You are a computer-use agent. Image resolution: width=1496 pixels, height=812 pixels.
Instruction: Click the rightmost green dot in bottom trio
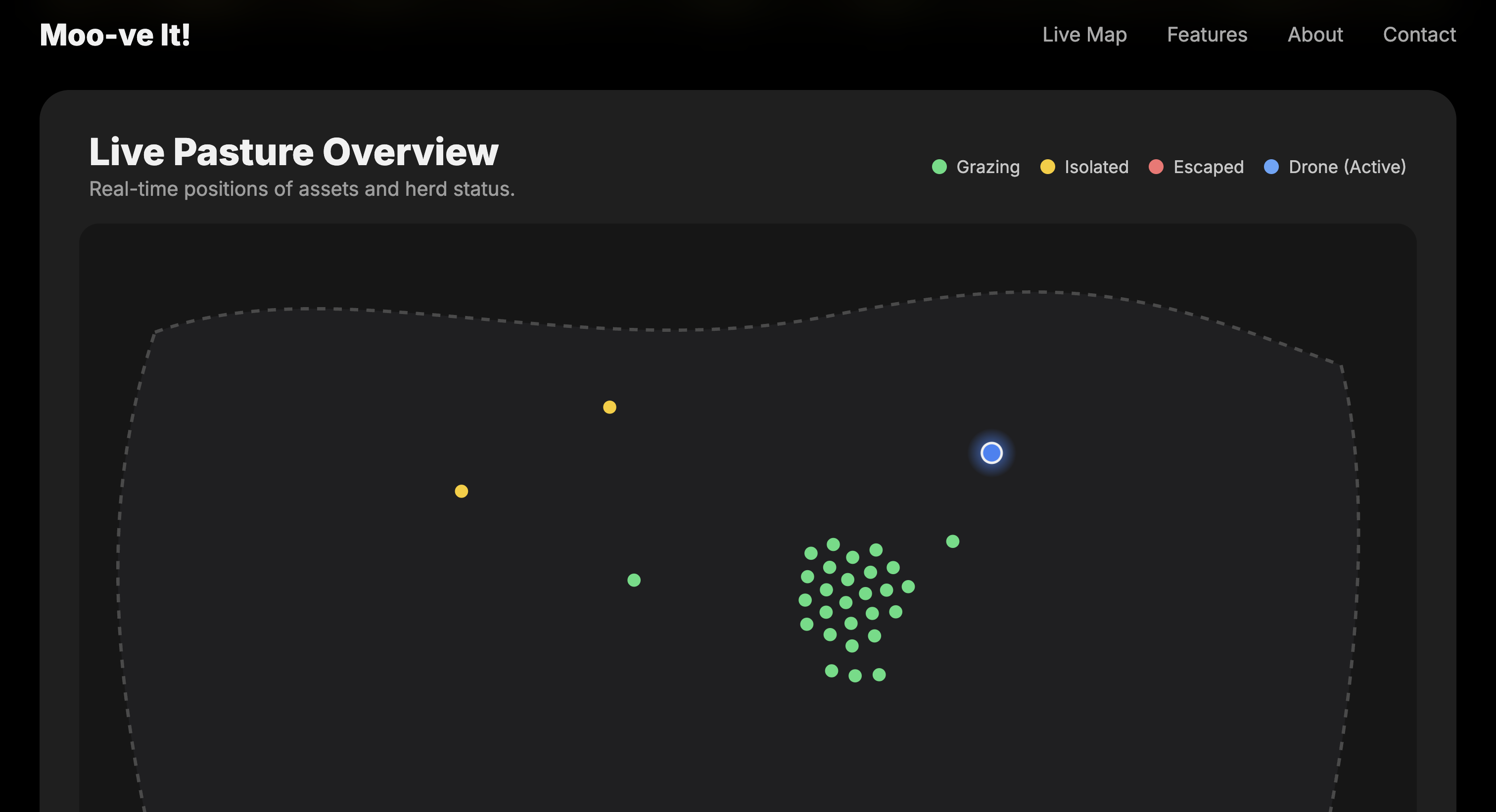pos(879,675)
